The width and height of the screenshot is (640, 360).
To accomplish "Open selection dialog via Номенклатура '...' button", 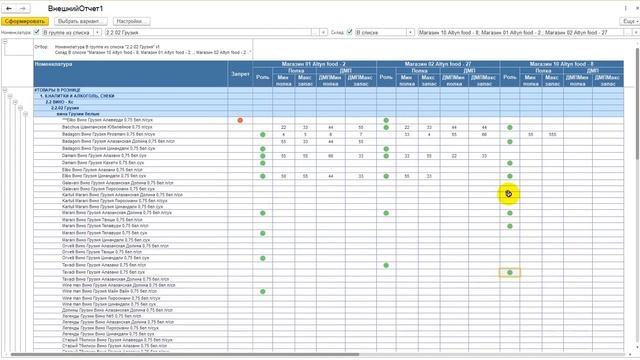I will click(315, 32).
